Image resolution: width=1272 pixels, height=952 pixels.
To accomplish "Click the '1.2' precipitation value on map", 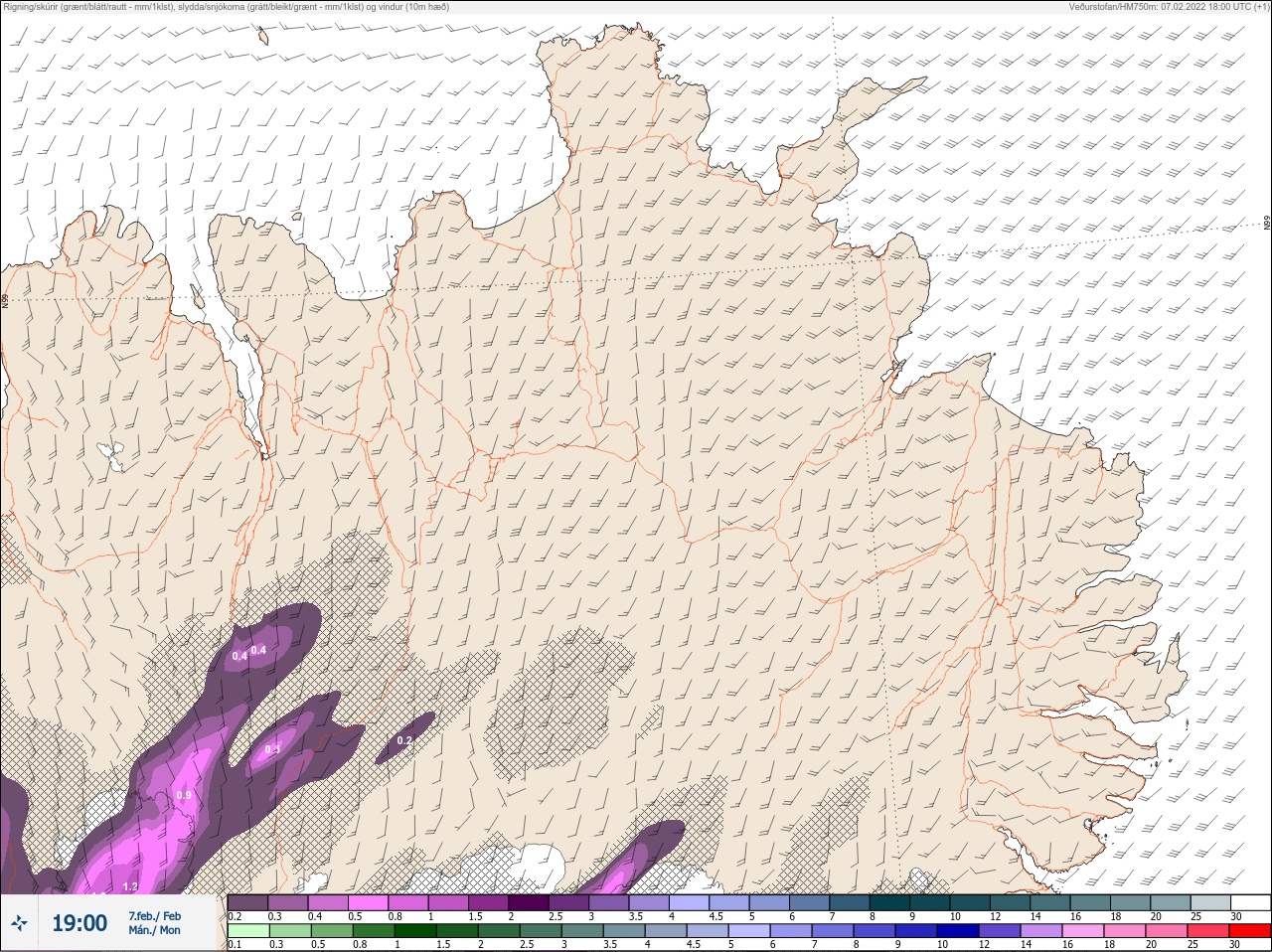I will point(130,886).
